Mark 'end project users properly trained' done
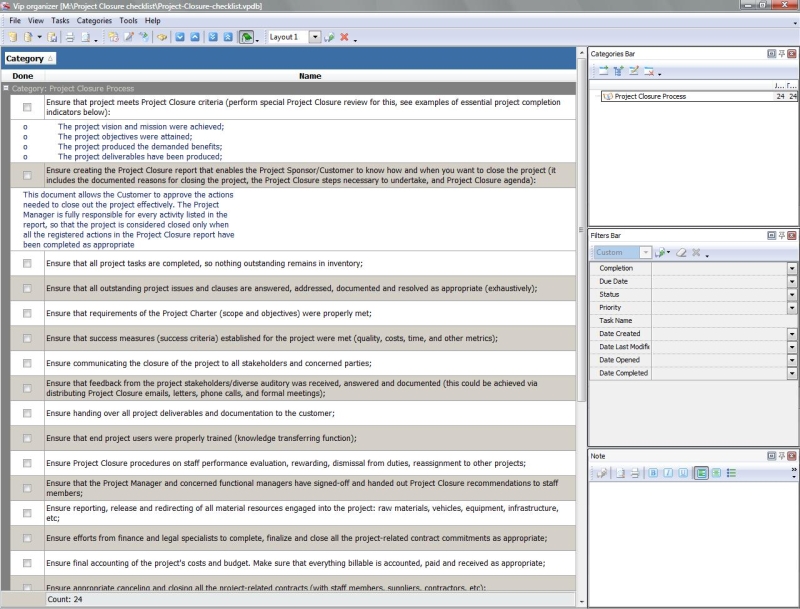800x609 pixels. coord(27,439)
